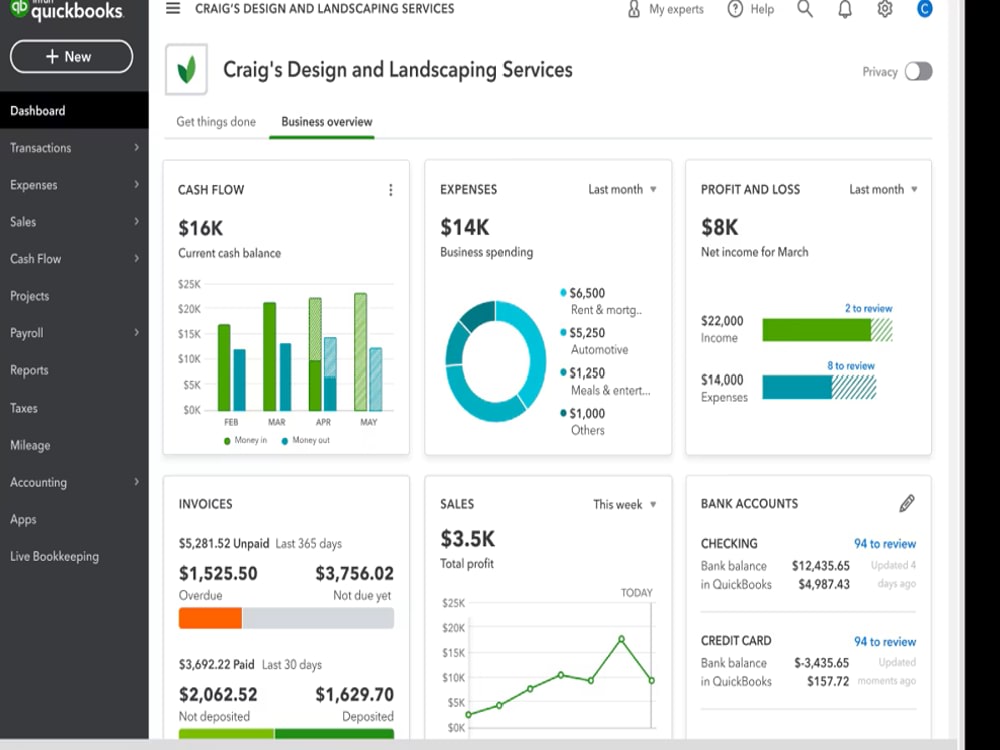Click the $3,756.02 Not due yet amount
Screen dimensions: 1000x750
[x=355, y=573]
